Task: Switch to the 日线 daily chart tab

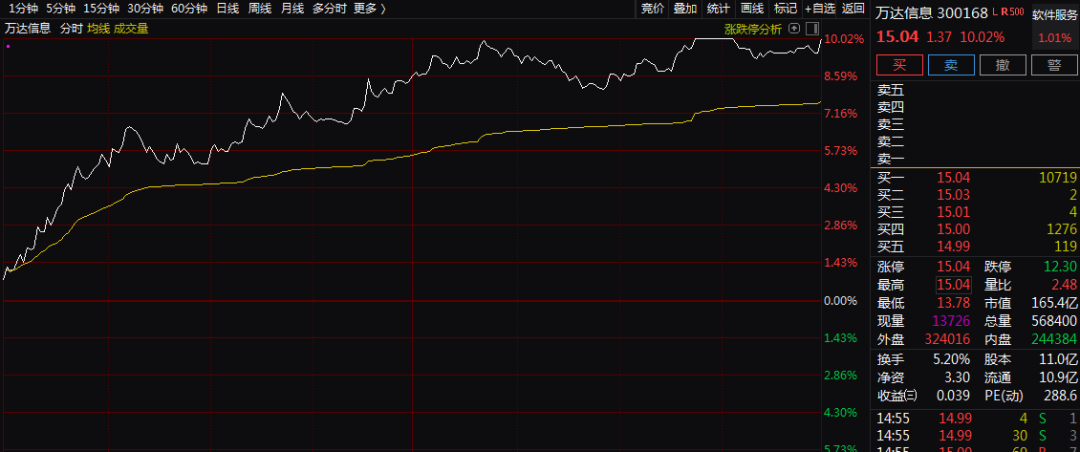Action: point(227,9)
